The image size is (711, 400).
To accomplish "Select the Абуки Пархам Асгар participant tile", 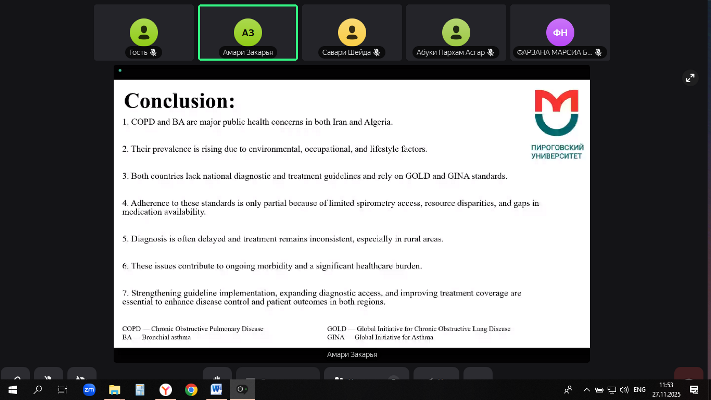I will coord(456,33).
